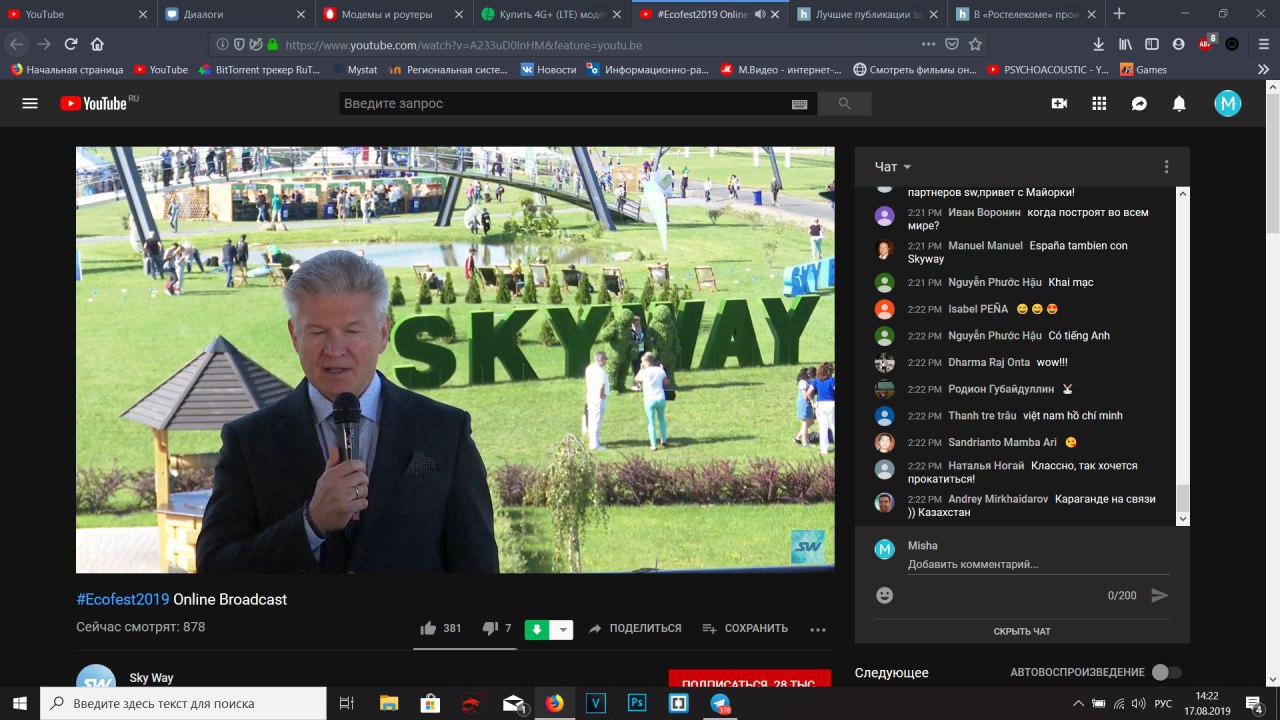Screen dimensions: 1280x720
Task: Open YouTube notifications bell
Action: (x=1179, y=103)
